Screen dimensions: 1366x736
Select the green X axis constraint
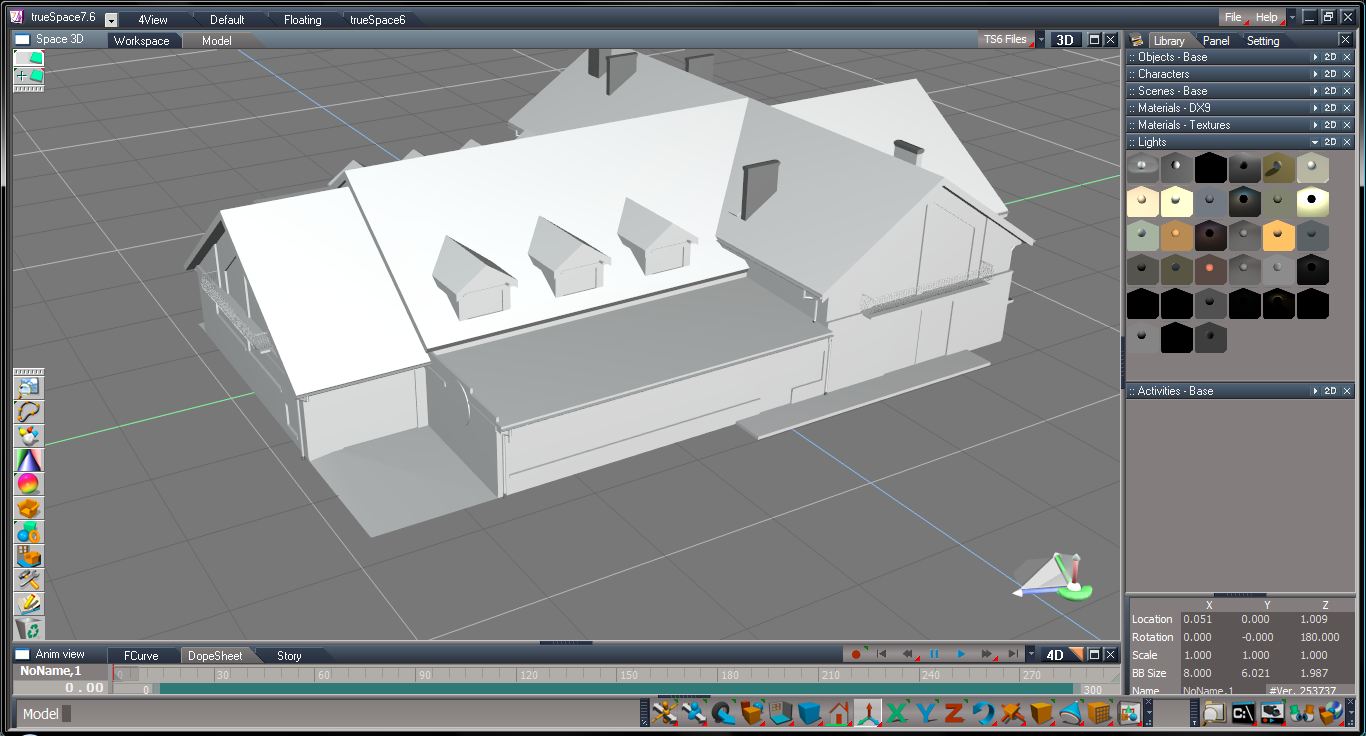[x=897, y=713]
